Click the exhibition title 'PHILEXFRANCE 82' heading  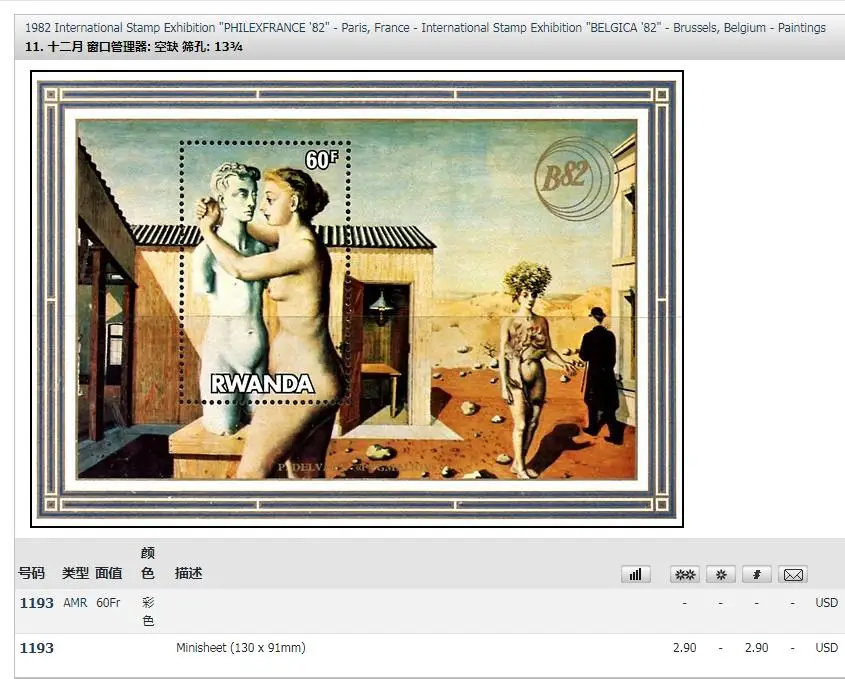[x=425, y=27]
